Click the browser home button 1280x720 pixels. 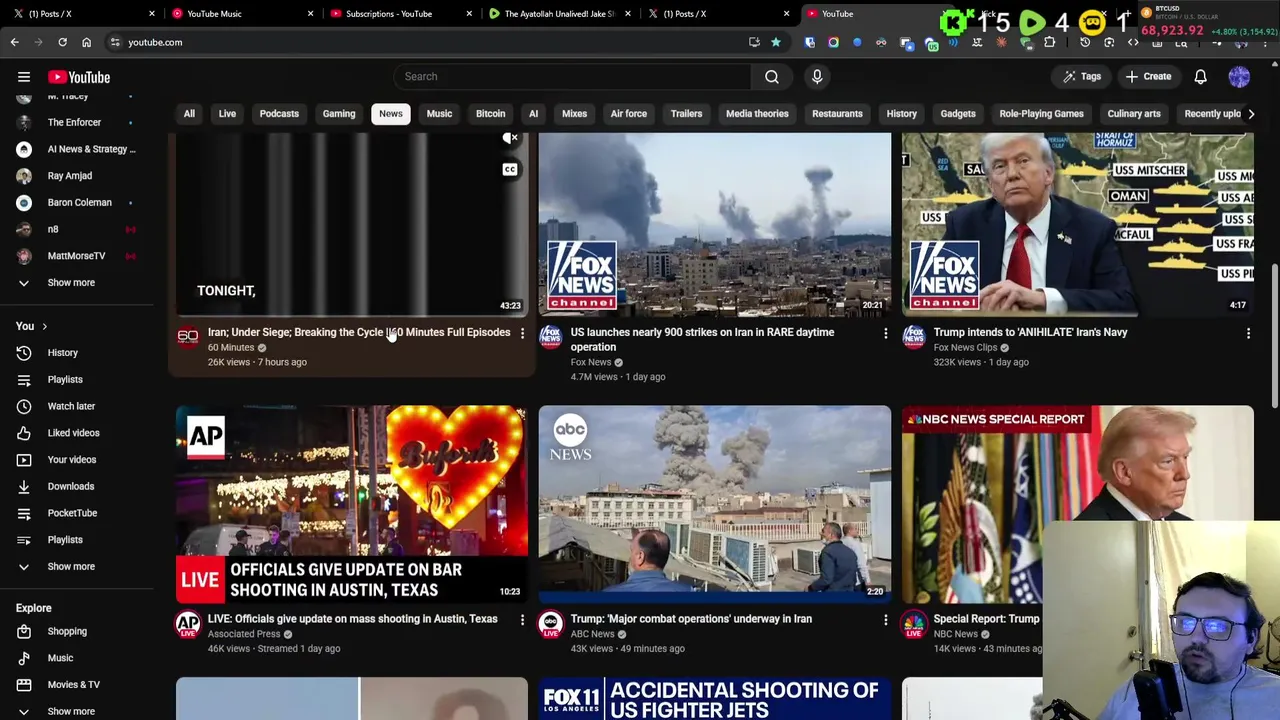[86, 42]
